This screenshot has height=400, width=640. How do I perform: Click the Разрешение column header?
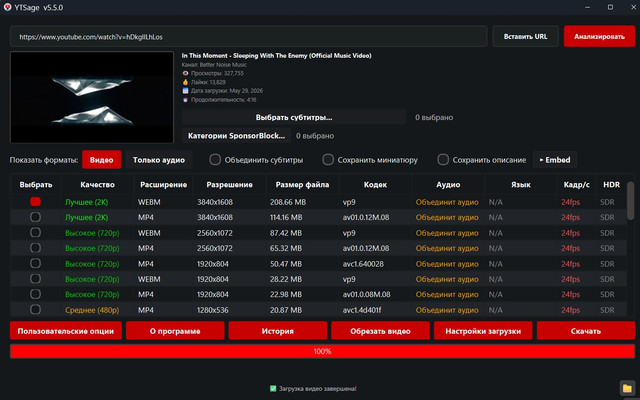pyautogui.click(x=229, y=184)
